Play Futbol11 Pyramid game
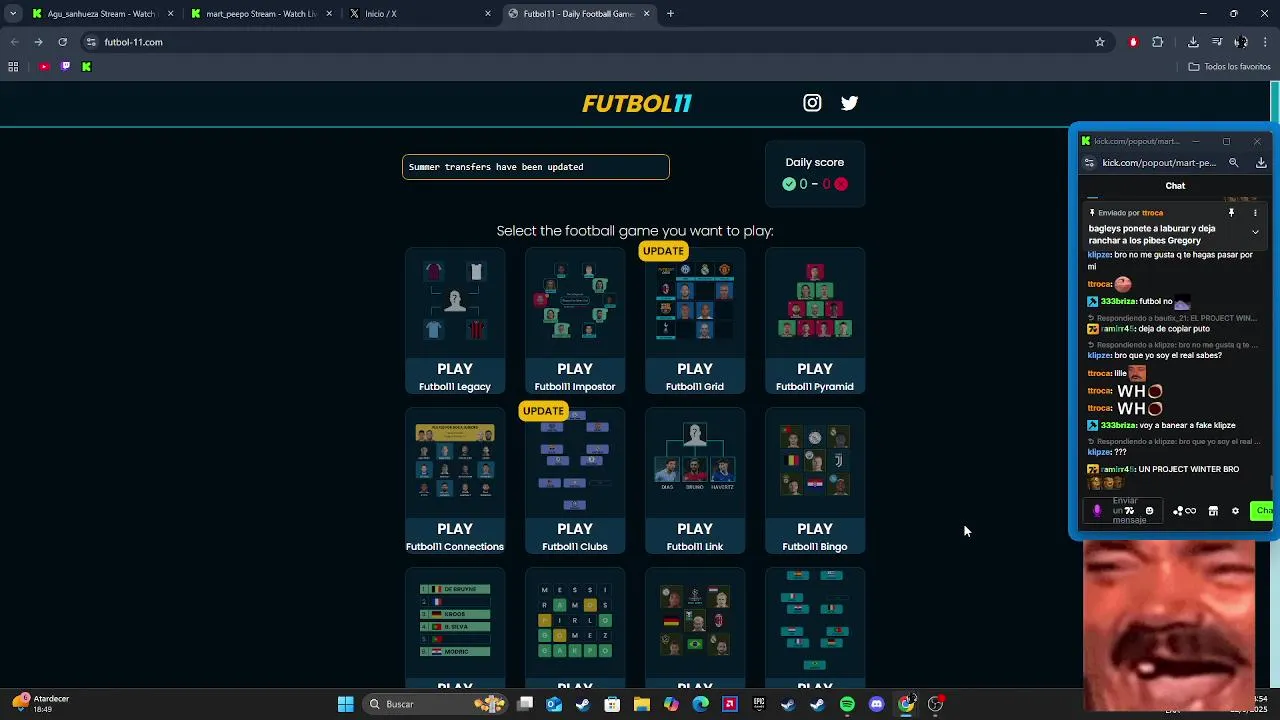 (815, 321)
